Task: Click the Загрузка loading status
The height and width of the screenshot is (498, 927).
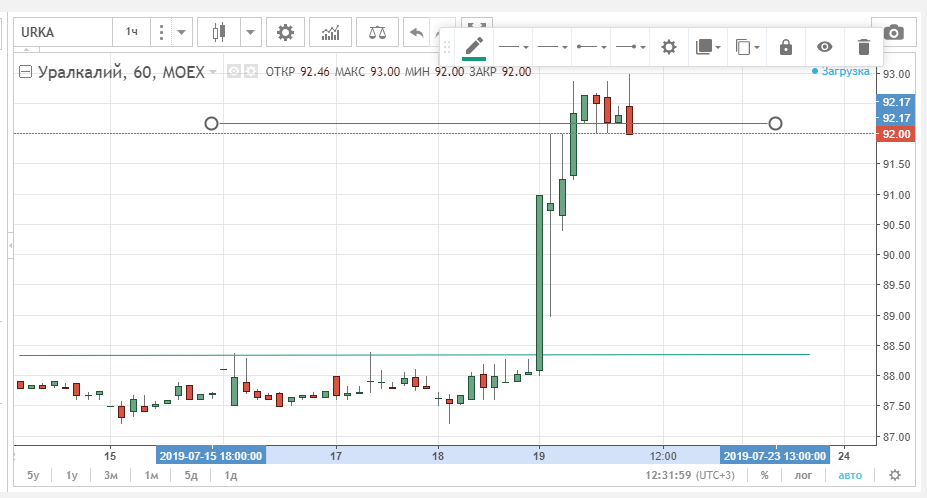Action: point(841,71)
